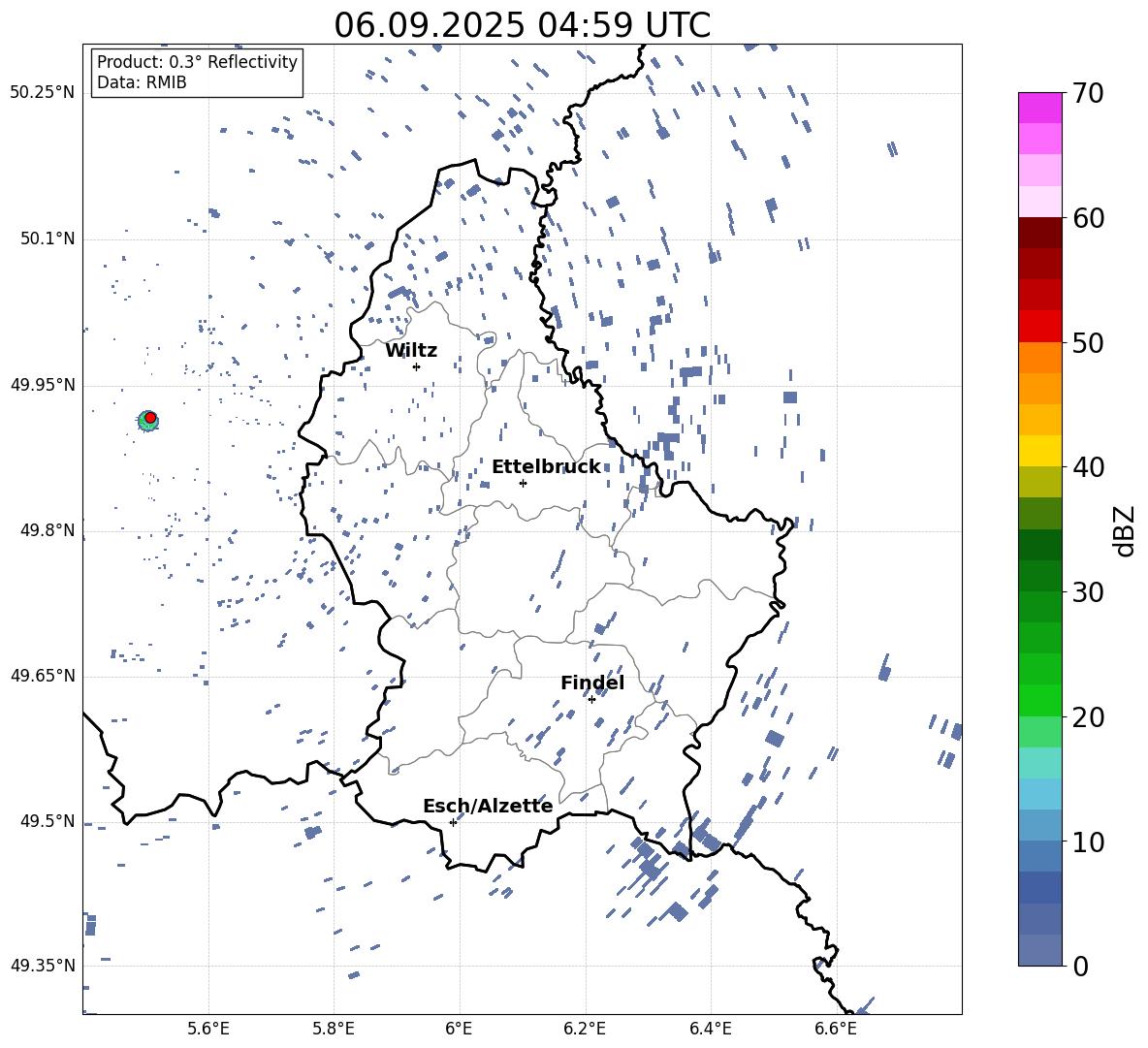Click the 10 colorbar tick label

point(1088,842)
